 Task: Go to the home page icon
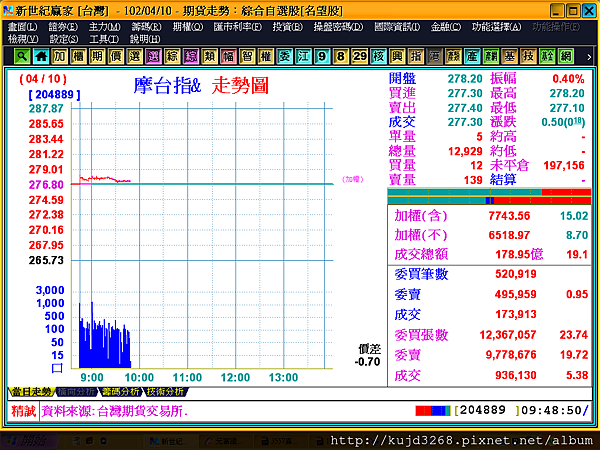(x=41, y=57)
